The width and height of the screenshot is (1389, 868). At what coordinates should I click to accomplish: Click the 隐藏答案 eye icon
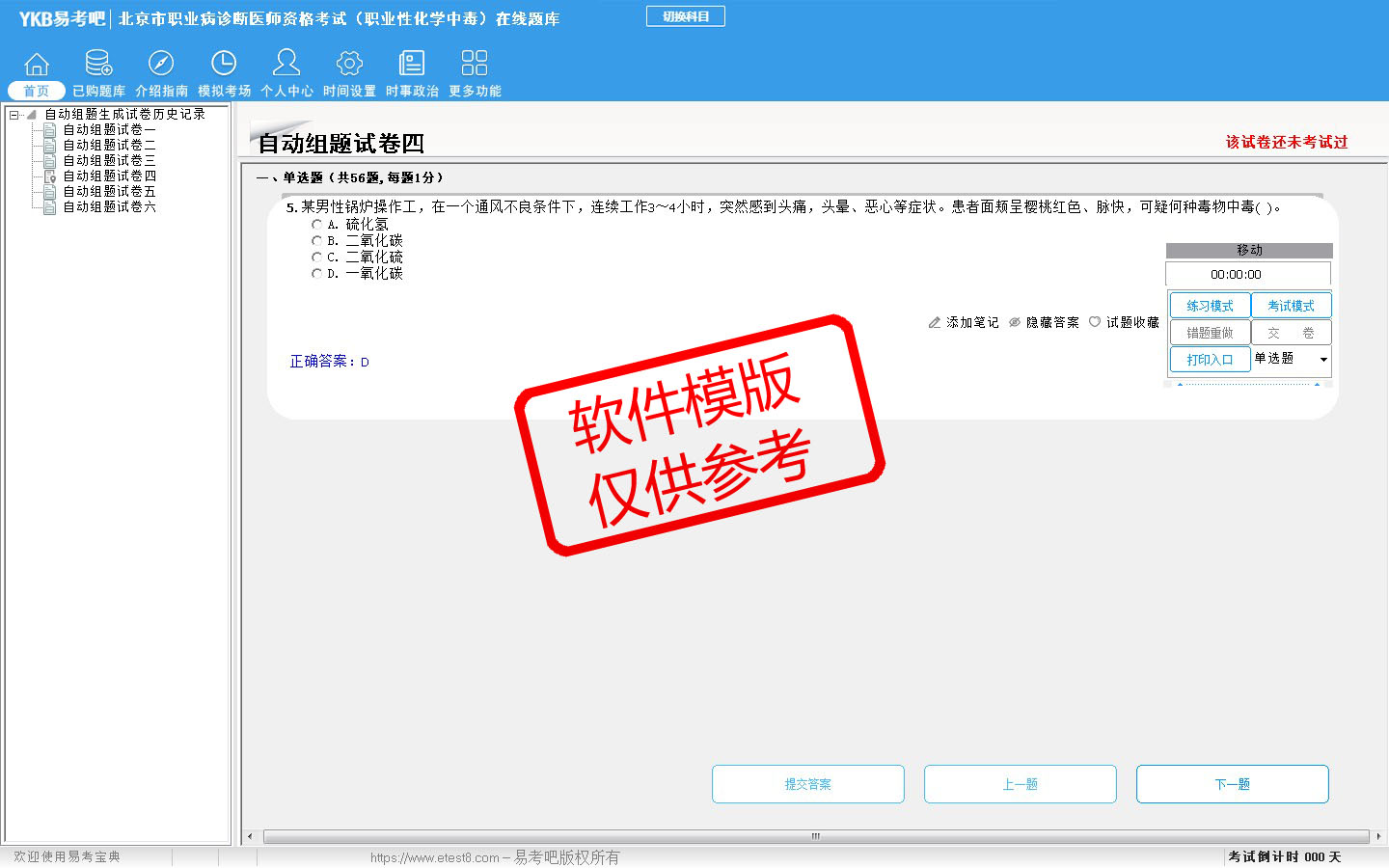1015,322
